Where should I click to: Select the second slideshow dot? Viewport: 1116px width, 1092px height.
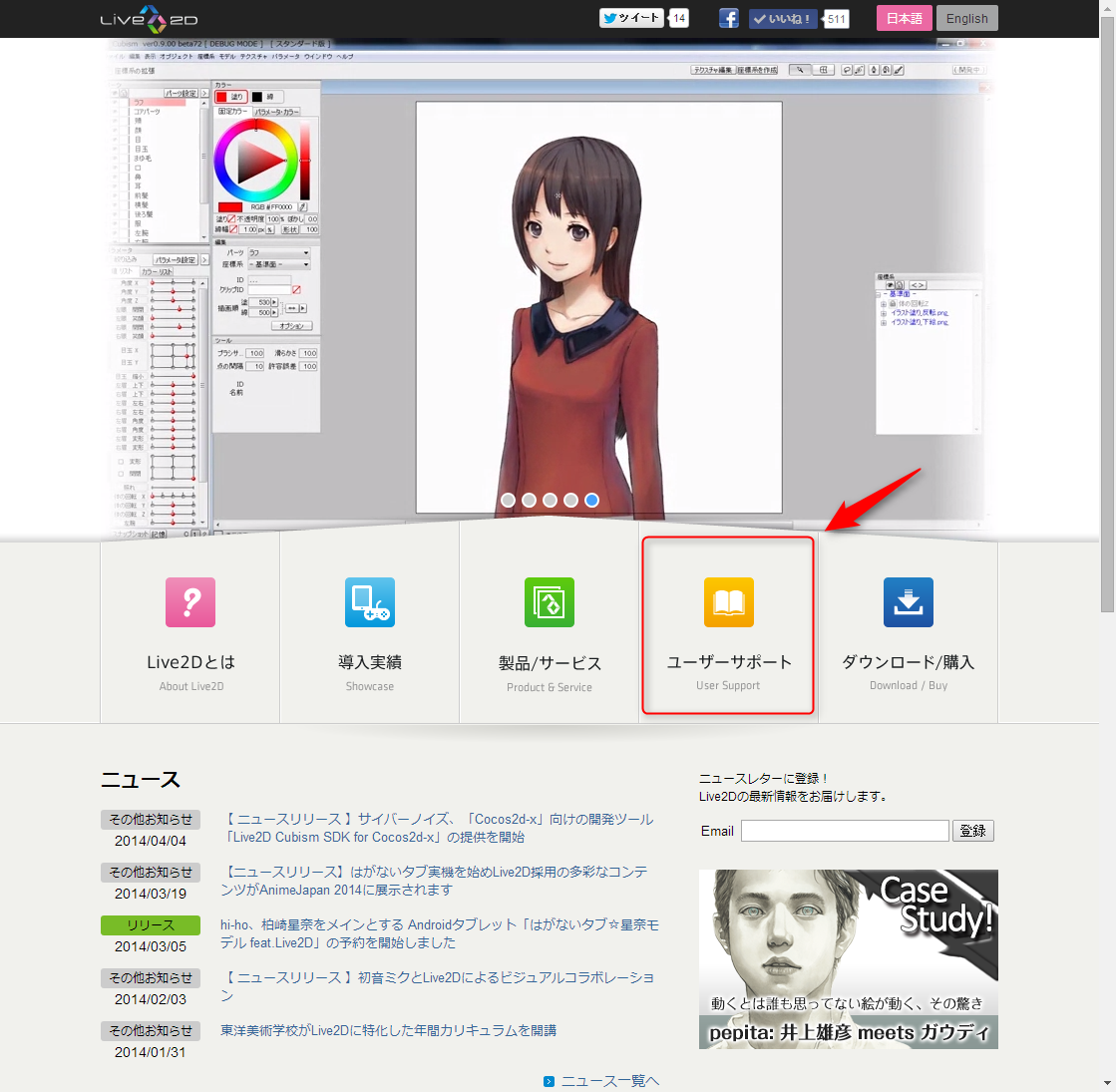coord(529,501)
